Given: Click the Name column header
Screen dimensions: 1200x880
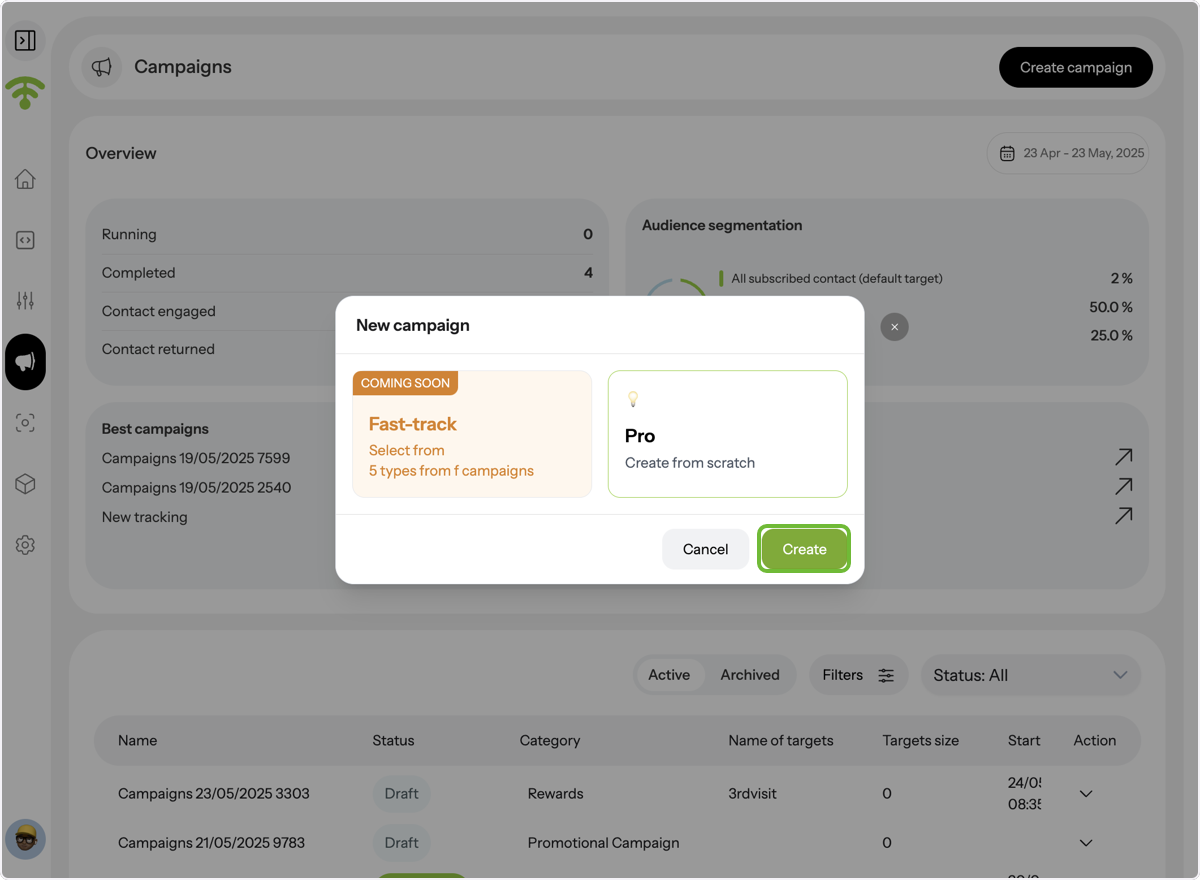Looking at the screenshot, I should 138,741.
